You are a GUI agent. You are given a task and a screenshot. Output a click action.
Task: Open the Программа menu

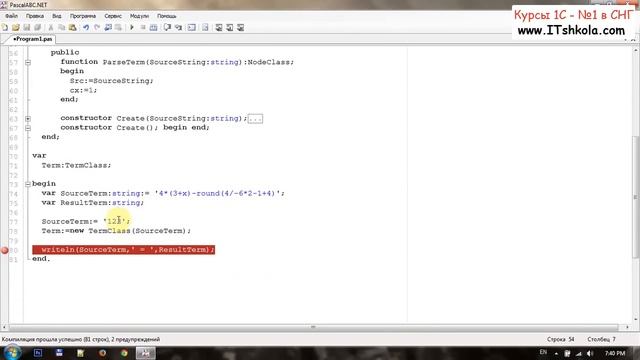tap(83, 16)
